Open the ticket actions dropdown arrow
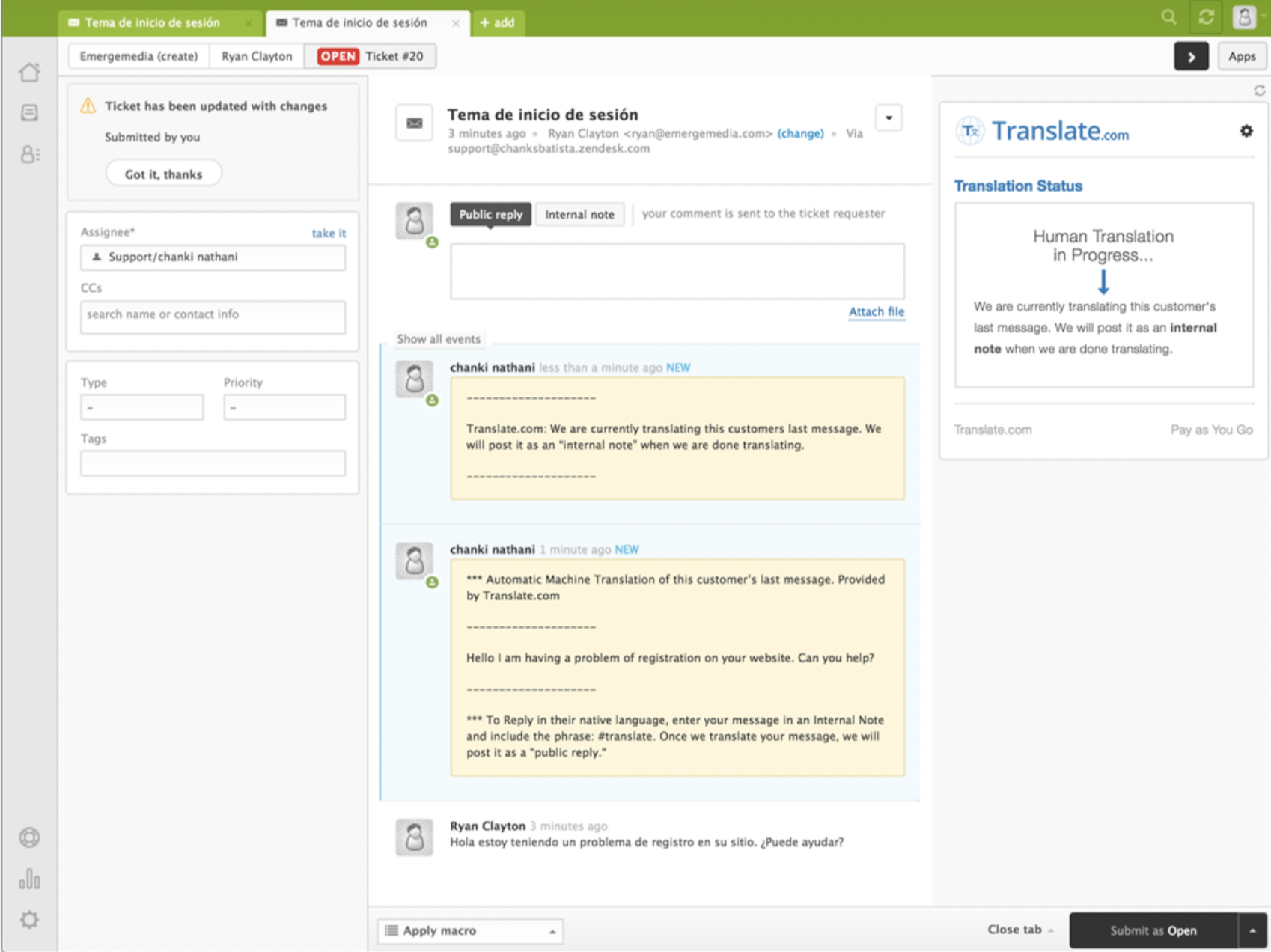This screenshot has width=1271, height=952. tap(888, 118)
